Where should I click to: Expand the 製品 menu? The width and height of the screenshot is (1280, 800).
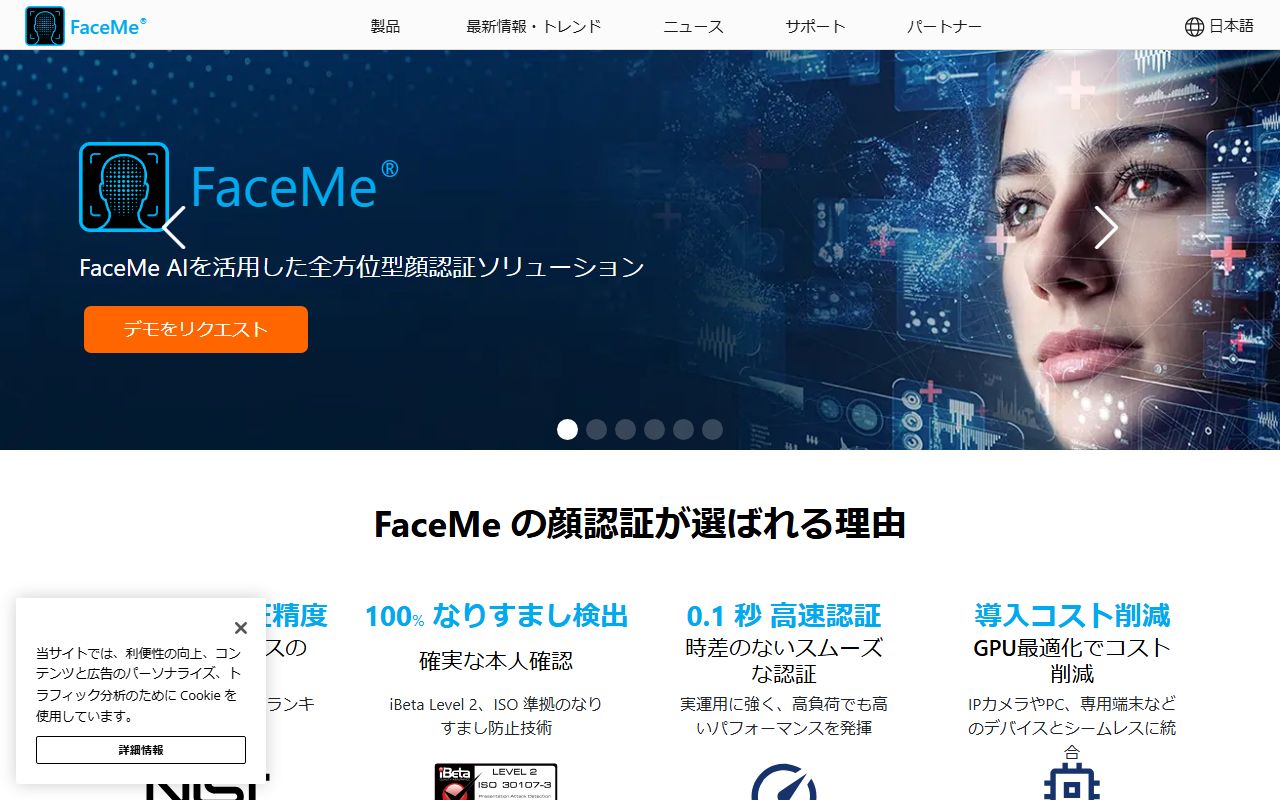point(385,27)
